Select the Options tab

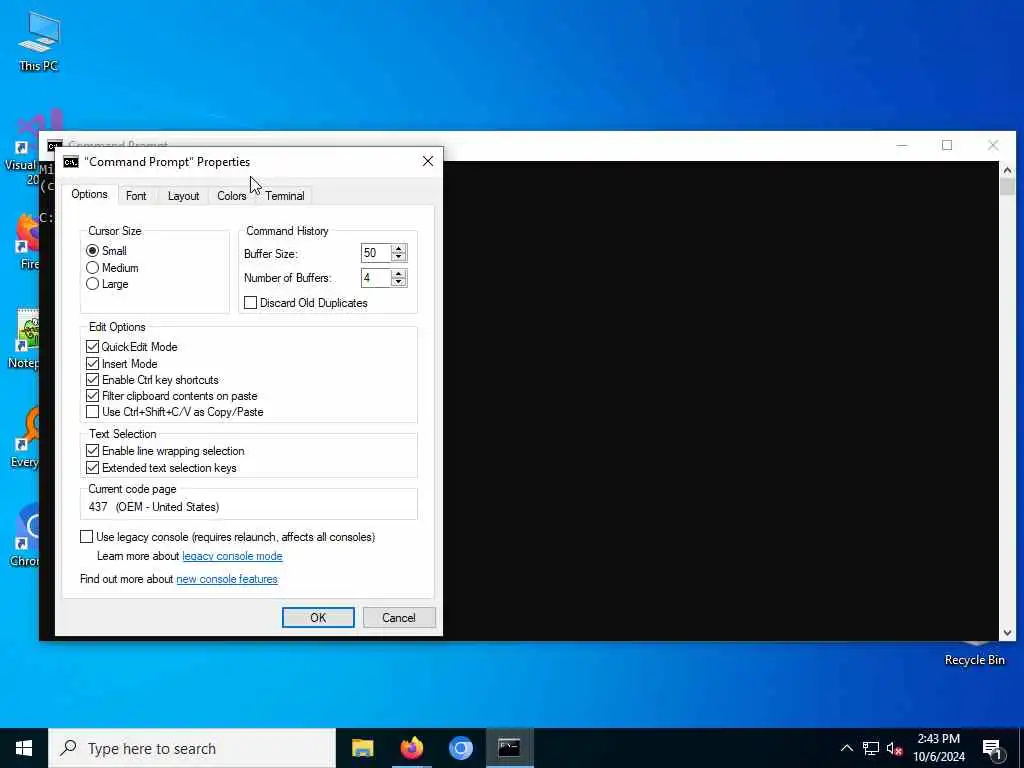click(x=89, y=194)
